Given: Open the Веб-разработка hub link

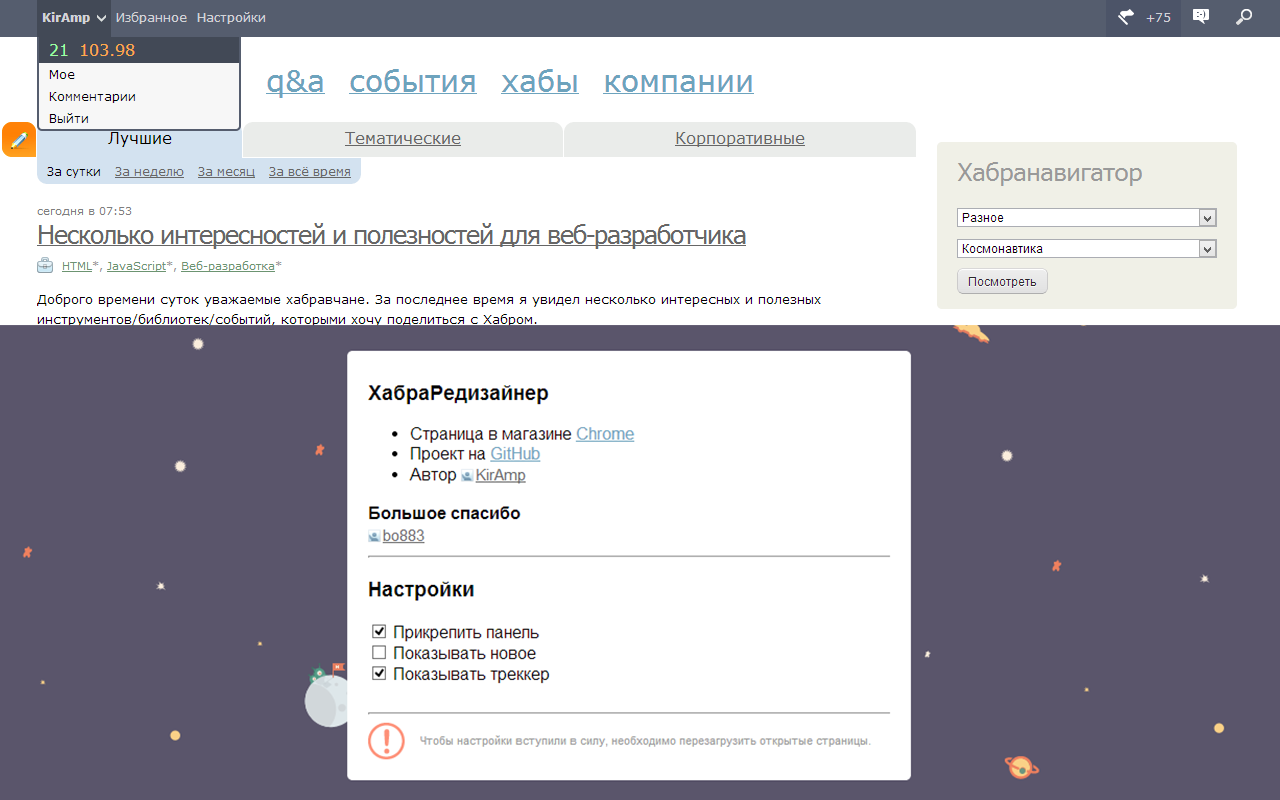Looking at the screenshot, I should click(228, 266).
